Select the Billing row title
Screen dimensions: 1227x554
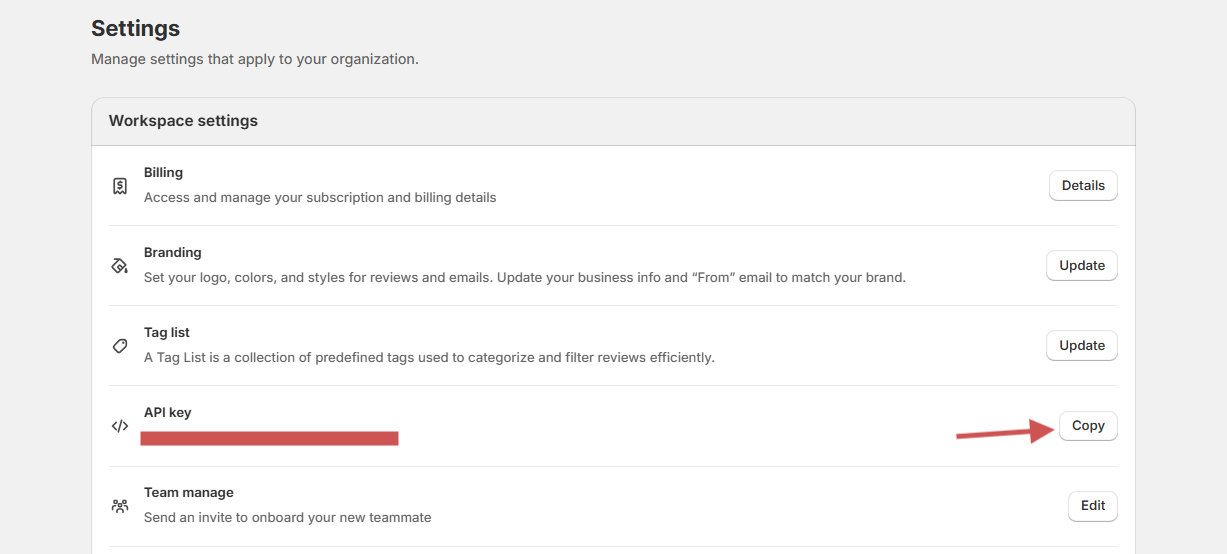click(x=163, y=173)
